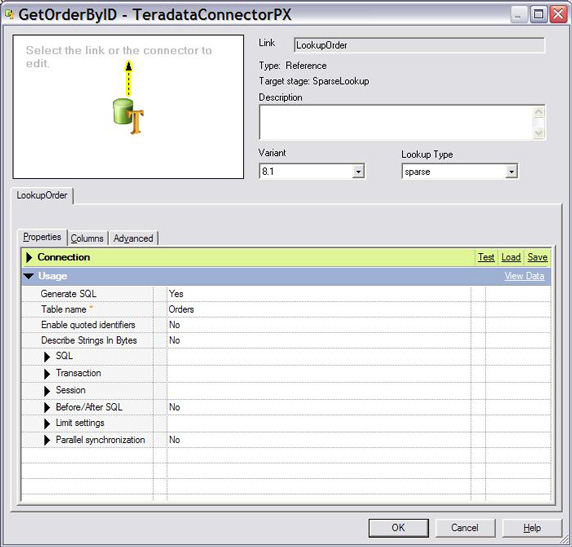
Task: Switch to the Properties tab
Action: pos(42,237)
